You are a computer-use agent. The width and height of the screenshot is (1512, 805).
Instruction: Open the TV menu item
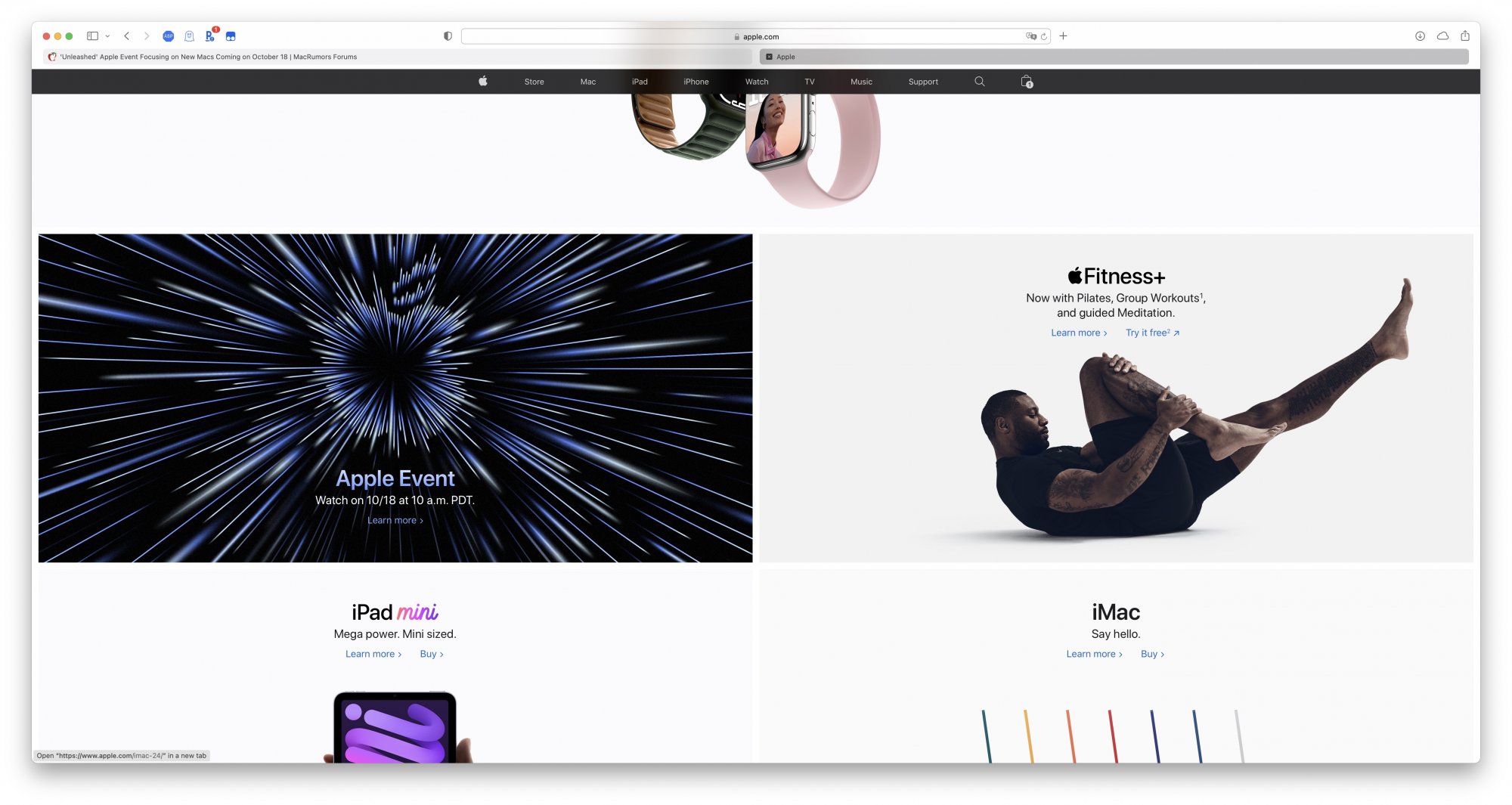coord(810,82)
